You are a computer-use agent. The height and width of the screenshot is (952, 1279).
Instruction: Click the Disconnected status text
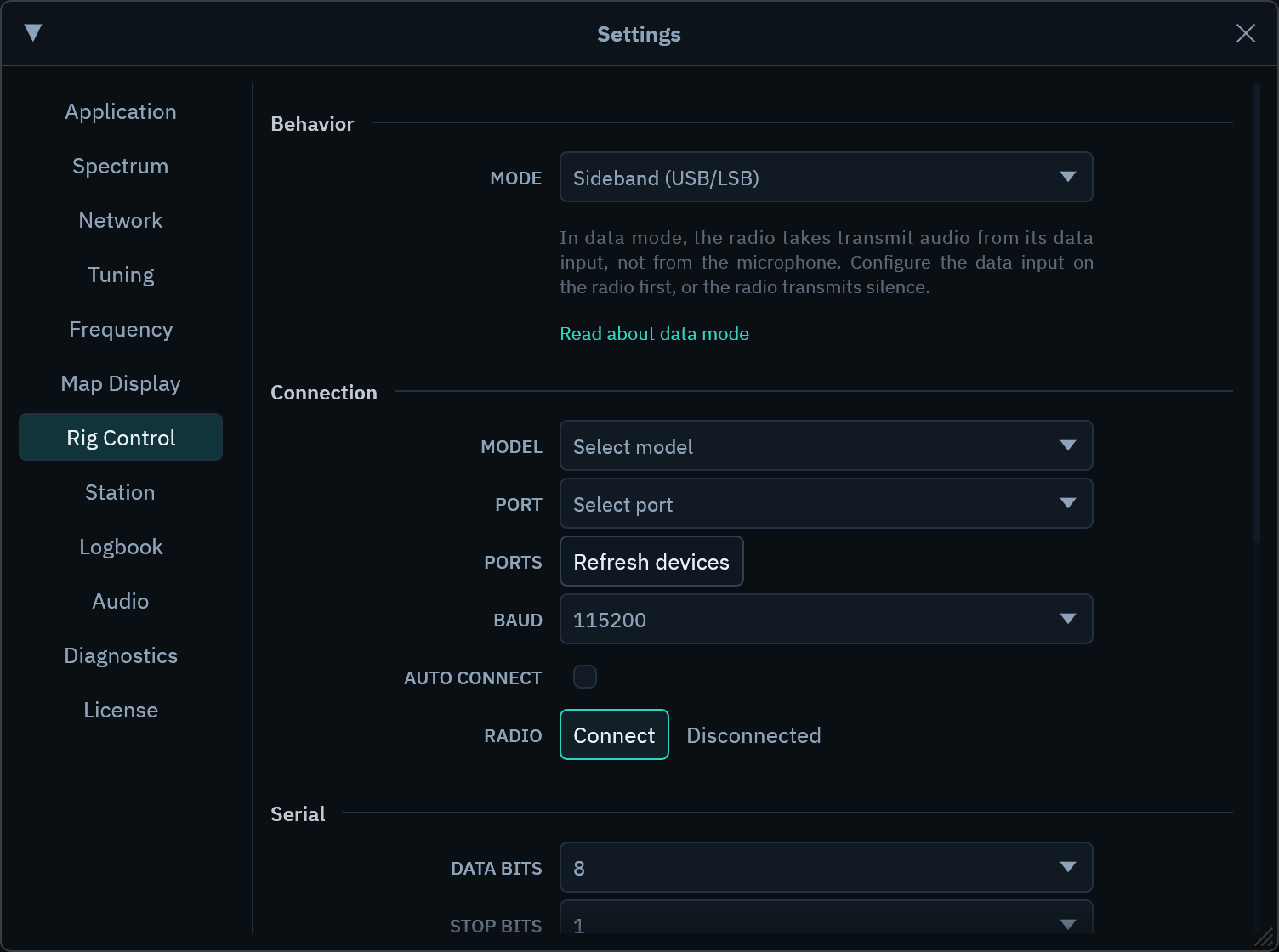(753, 735)
